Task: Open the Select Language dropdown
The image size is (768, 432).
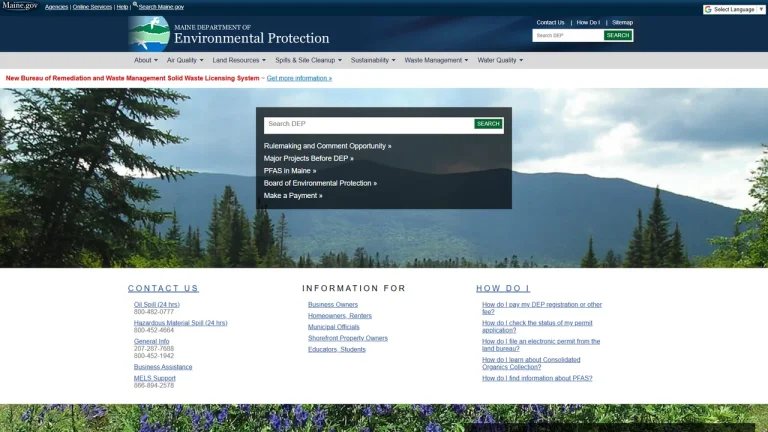Action: [734, 9]
